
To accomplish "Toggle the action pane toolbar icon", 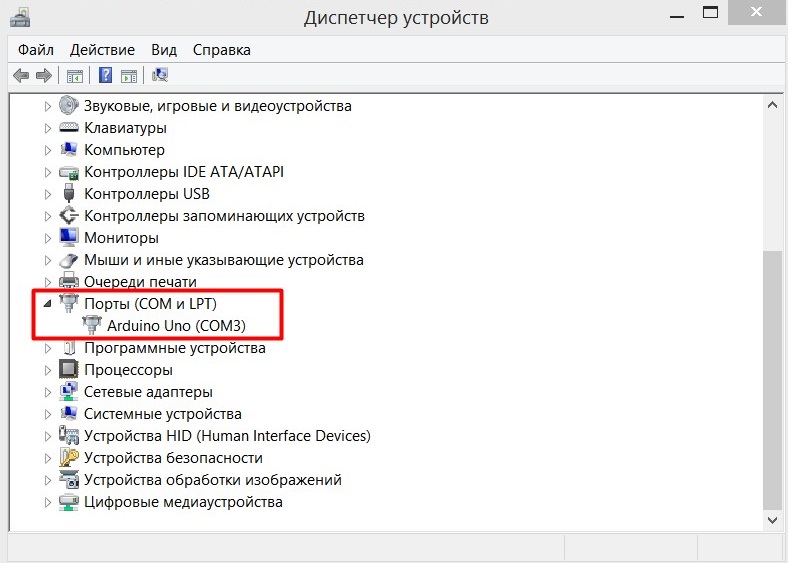I will point(129,76).
